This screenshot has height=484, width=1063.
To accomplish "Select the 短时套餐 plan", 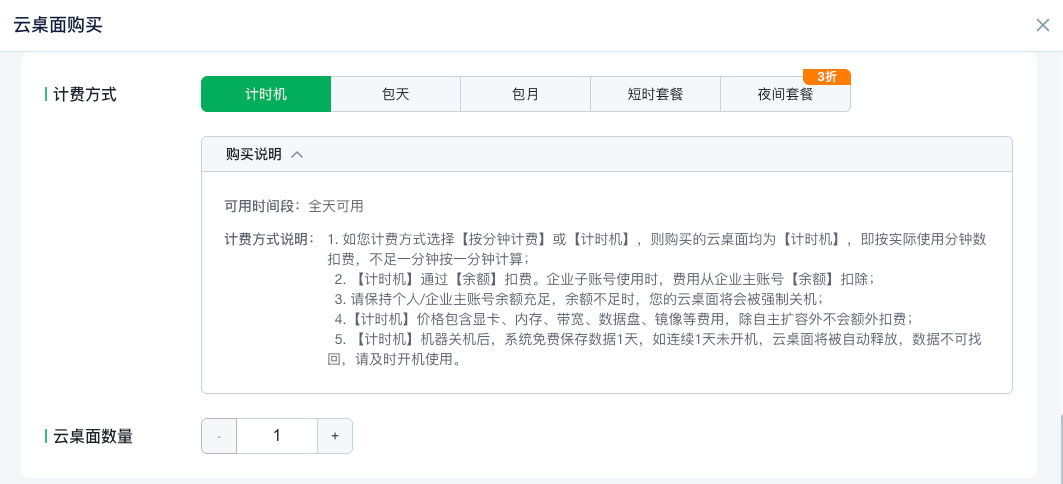I will click(655, 94).
